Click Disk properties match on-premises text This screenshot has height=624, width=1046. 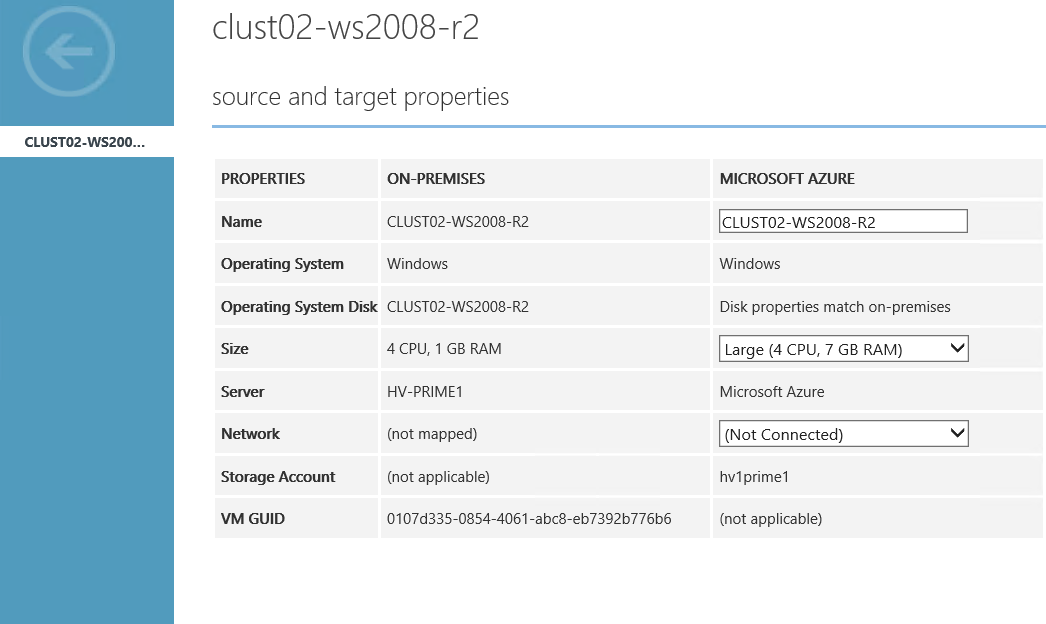pyautogui.click(x=835, y=307)
